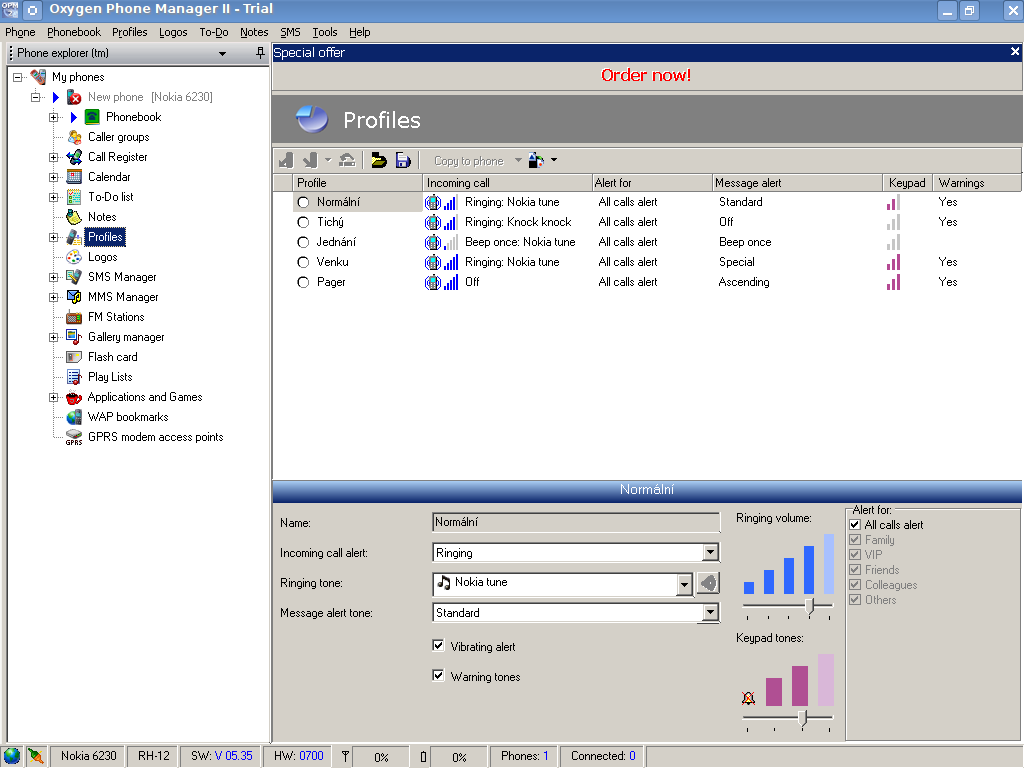Select the Pager profile radio button
Screen dimensions: 1024x768
point(303,282)
